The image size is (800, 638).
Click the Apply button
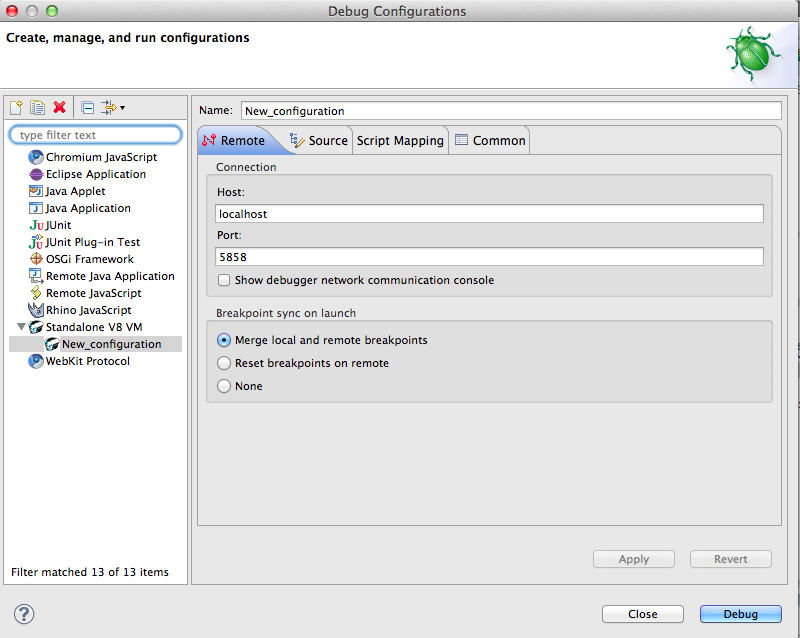pos(634,559)
